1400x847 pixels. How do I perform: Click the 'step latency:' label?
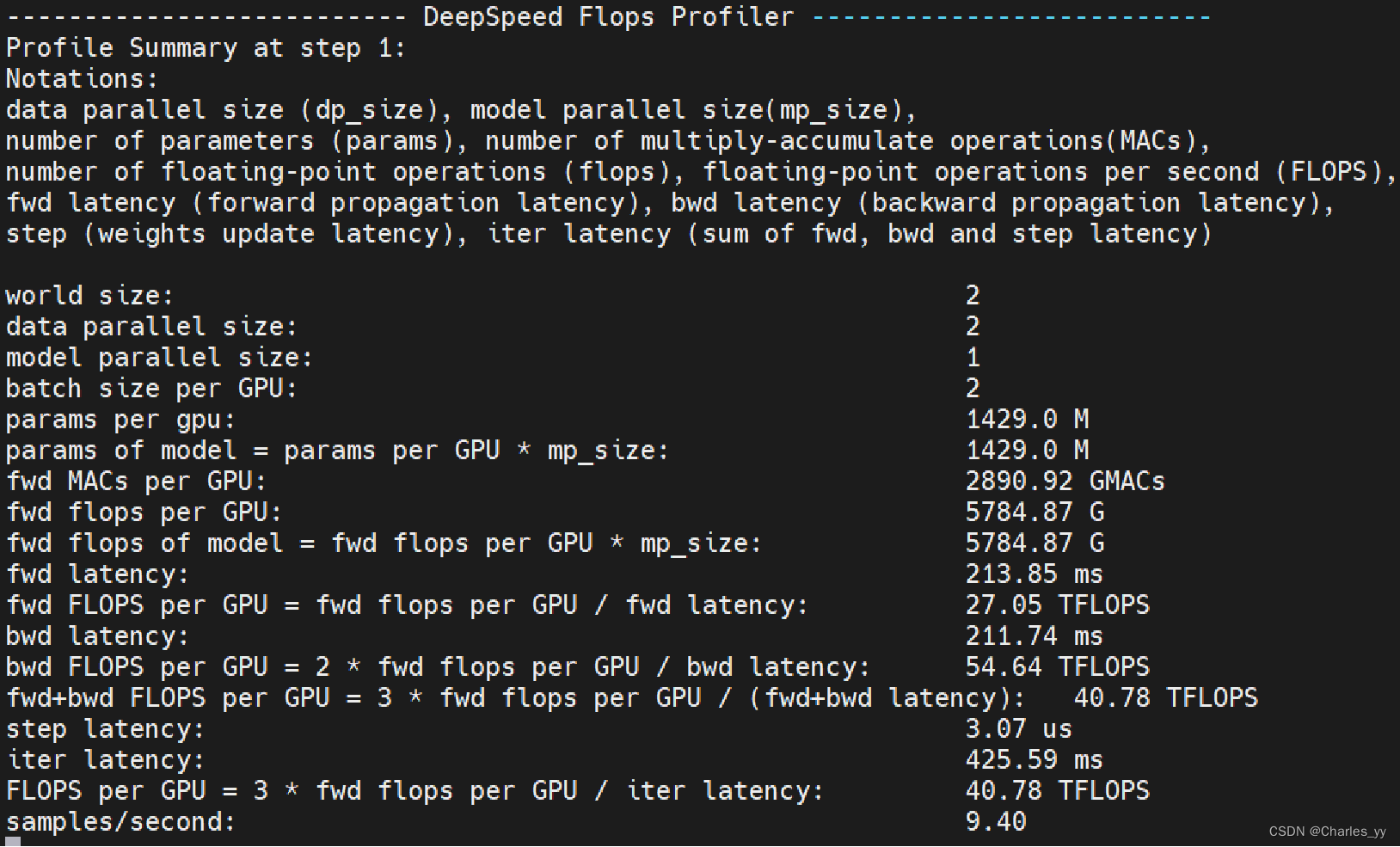105,729
